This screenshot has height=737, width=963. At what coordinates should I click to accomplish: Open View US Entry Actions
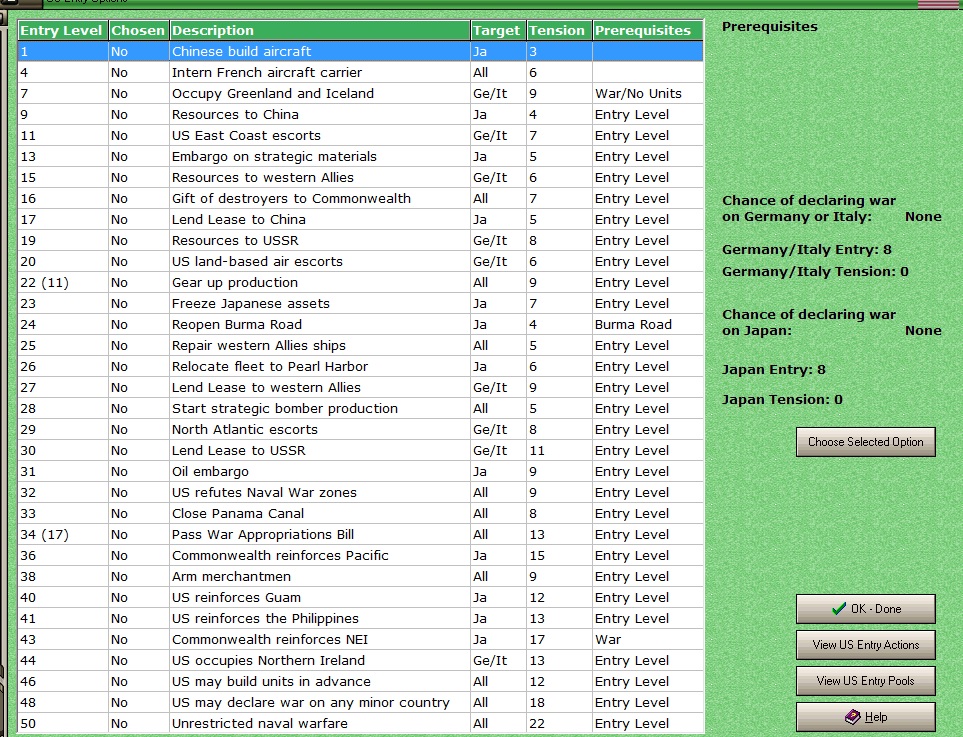click(865, 645)
